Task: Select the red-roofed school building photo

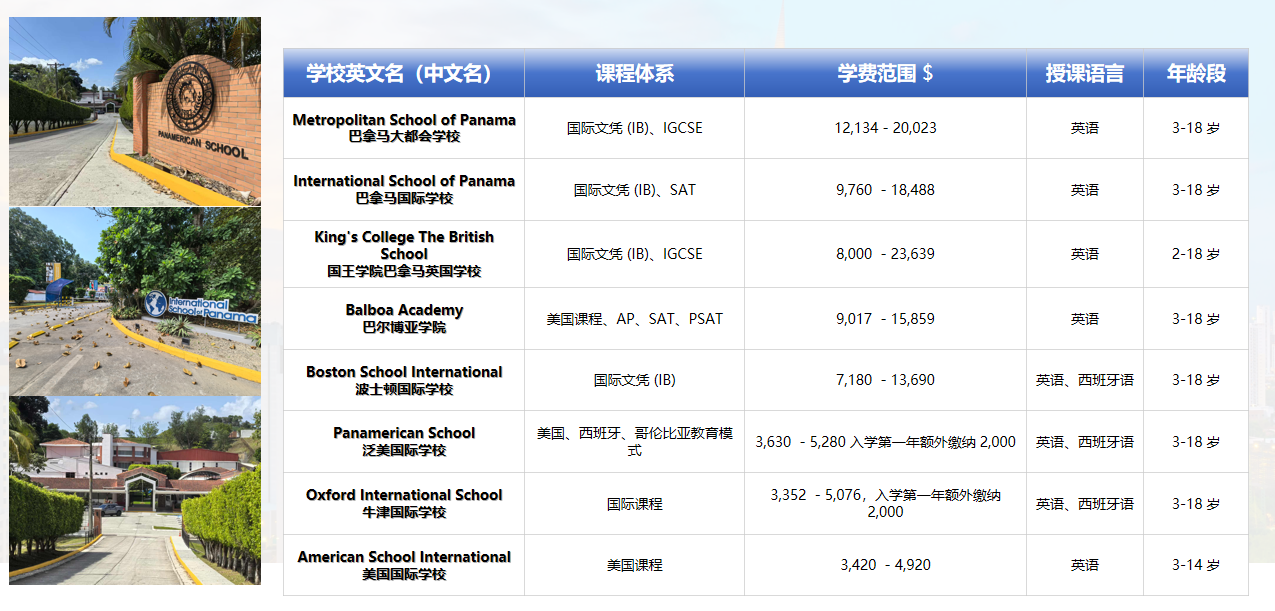Action: [x=135, y=490]
